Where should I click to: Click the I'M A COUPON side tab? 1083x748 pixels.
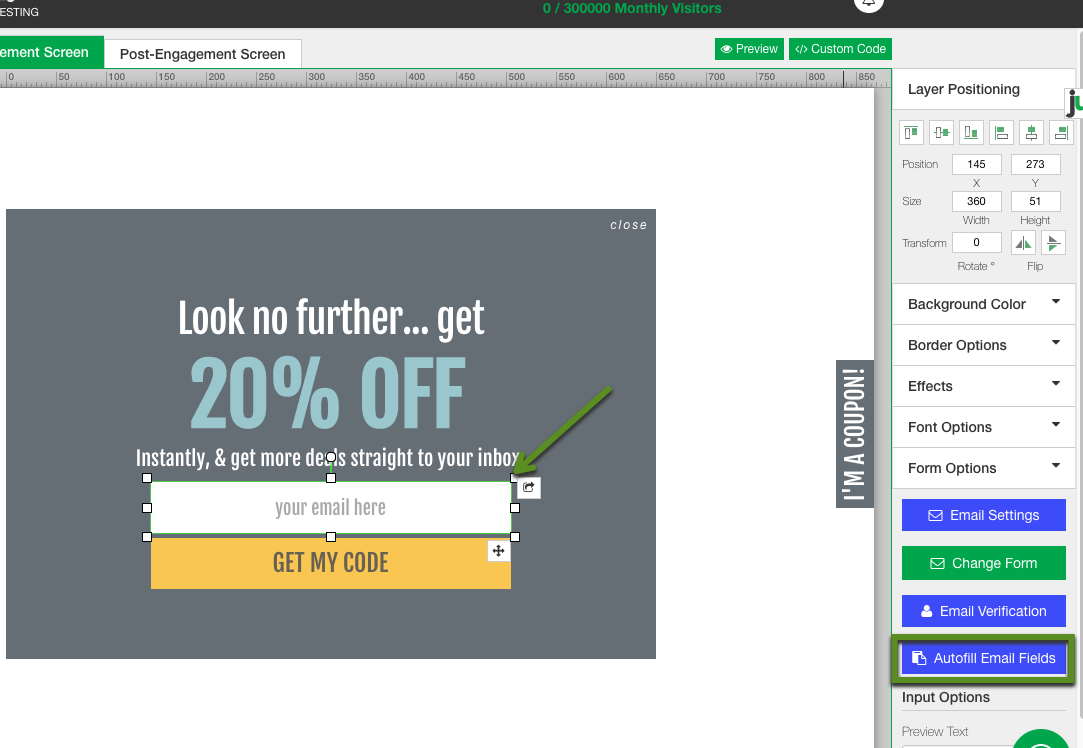point(854,434)
